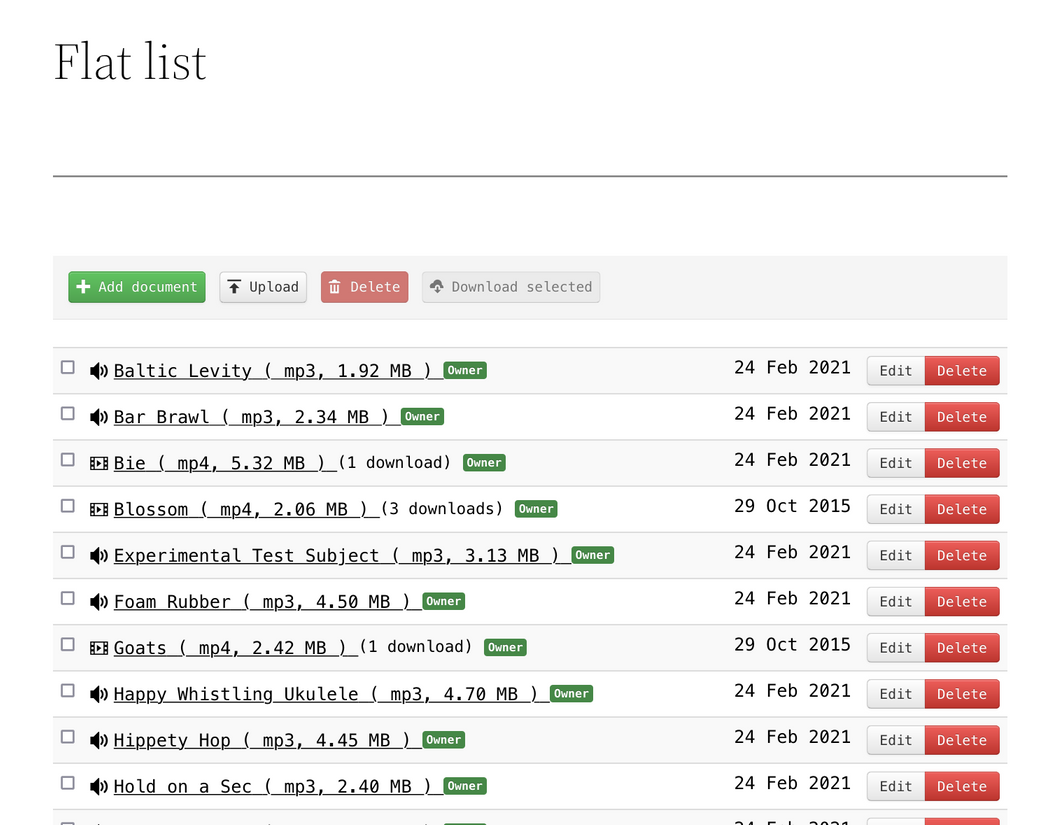Viewport: 1061px width, 825px height.
Task: Open the Hippety Hop mp3 link
Action: coord(267,740)
